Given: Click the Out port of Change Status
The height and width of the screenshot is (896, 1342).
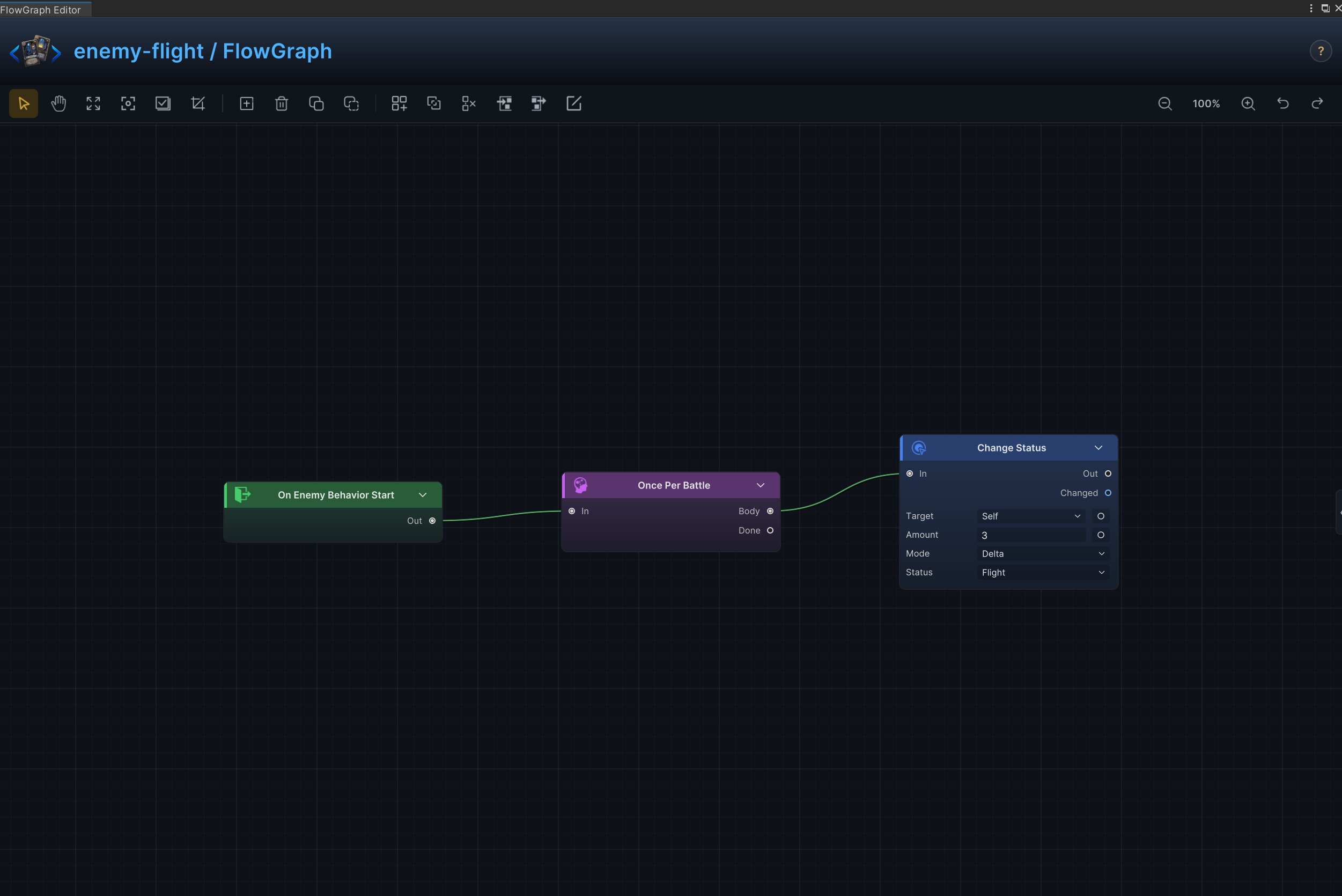Looking at the screenshot, I should coord(1108,473).
